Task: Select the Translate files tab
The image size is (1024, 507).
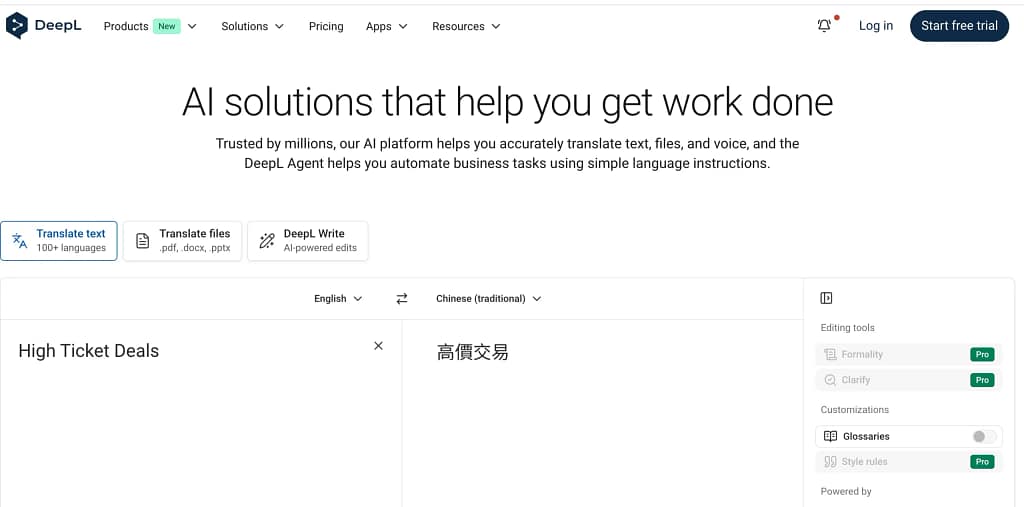Action: coord(182,241)
